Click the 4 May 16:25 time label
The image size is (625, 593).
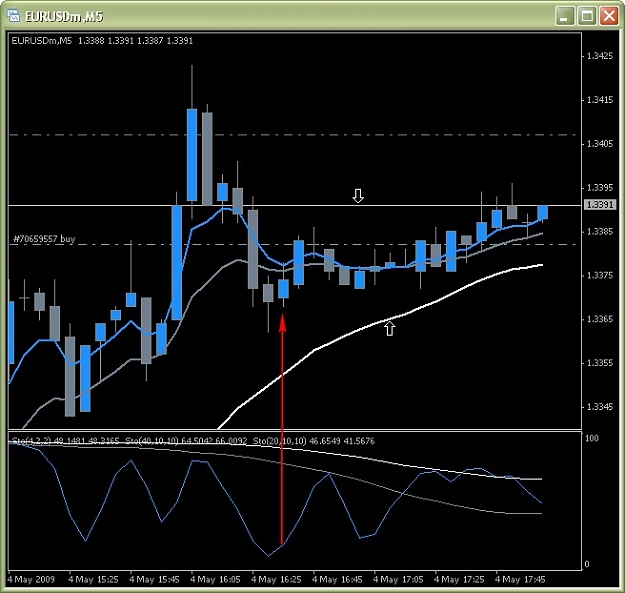(276, 579)
